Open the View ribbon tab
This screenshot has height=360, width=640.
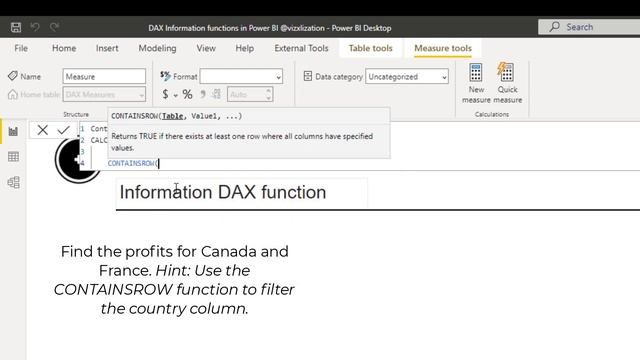point(206,48)
